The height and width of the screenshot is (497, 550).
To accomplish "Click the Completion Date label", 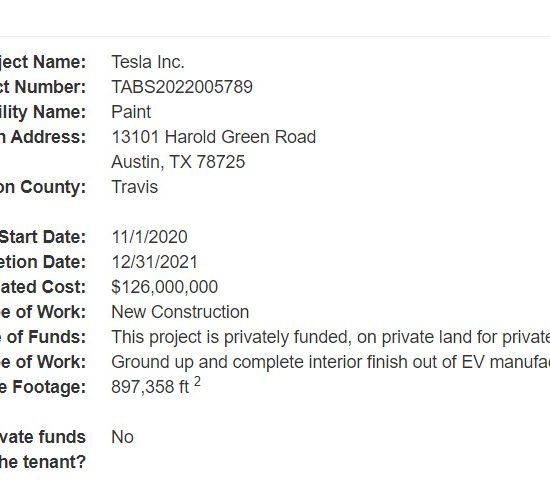I will coord(43,262).
